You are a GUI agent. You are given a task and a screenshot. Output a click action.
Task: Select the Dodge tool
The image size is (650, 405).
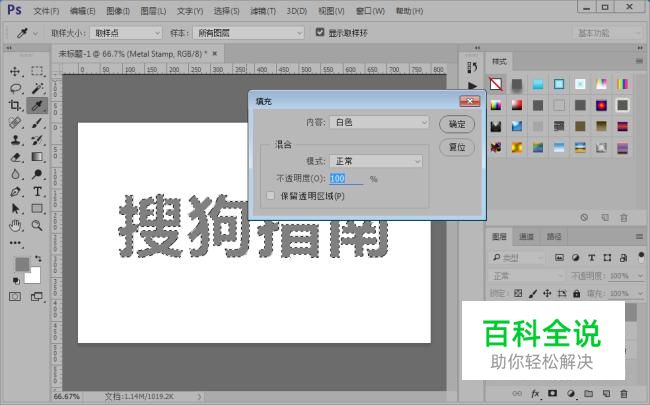point(37,174)
